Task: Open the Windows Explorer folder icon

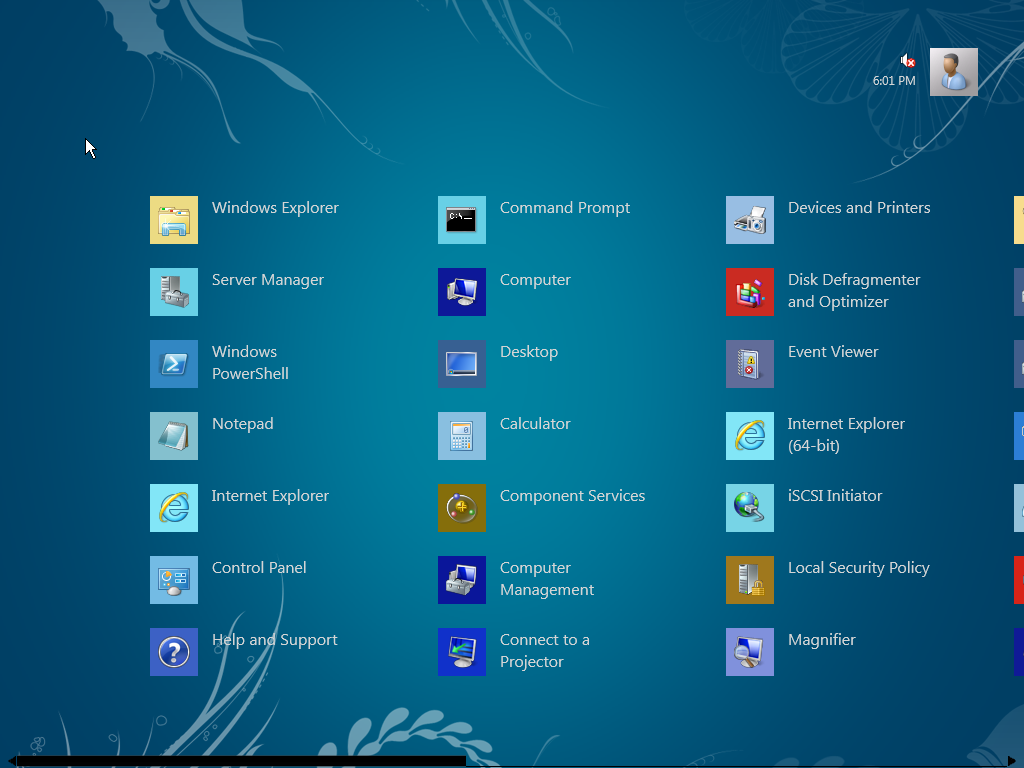Action: click(174, 220)
